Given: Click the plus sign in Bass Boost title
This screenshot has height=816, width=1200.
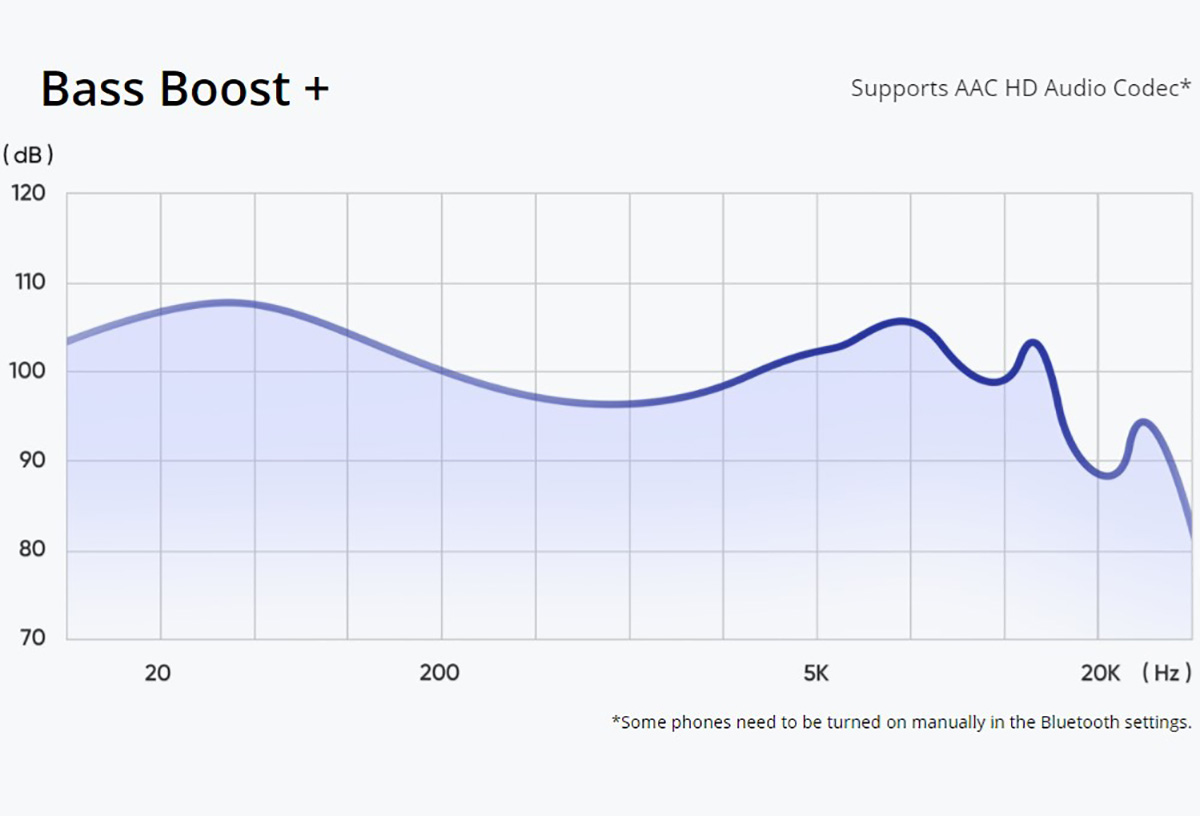Looking at the screenshot, I should (316, 90).
